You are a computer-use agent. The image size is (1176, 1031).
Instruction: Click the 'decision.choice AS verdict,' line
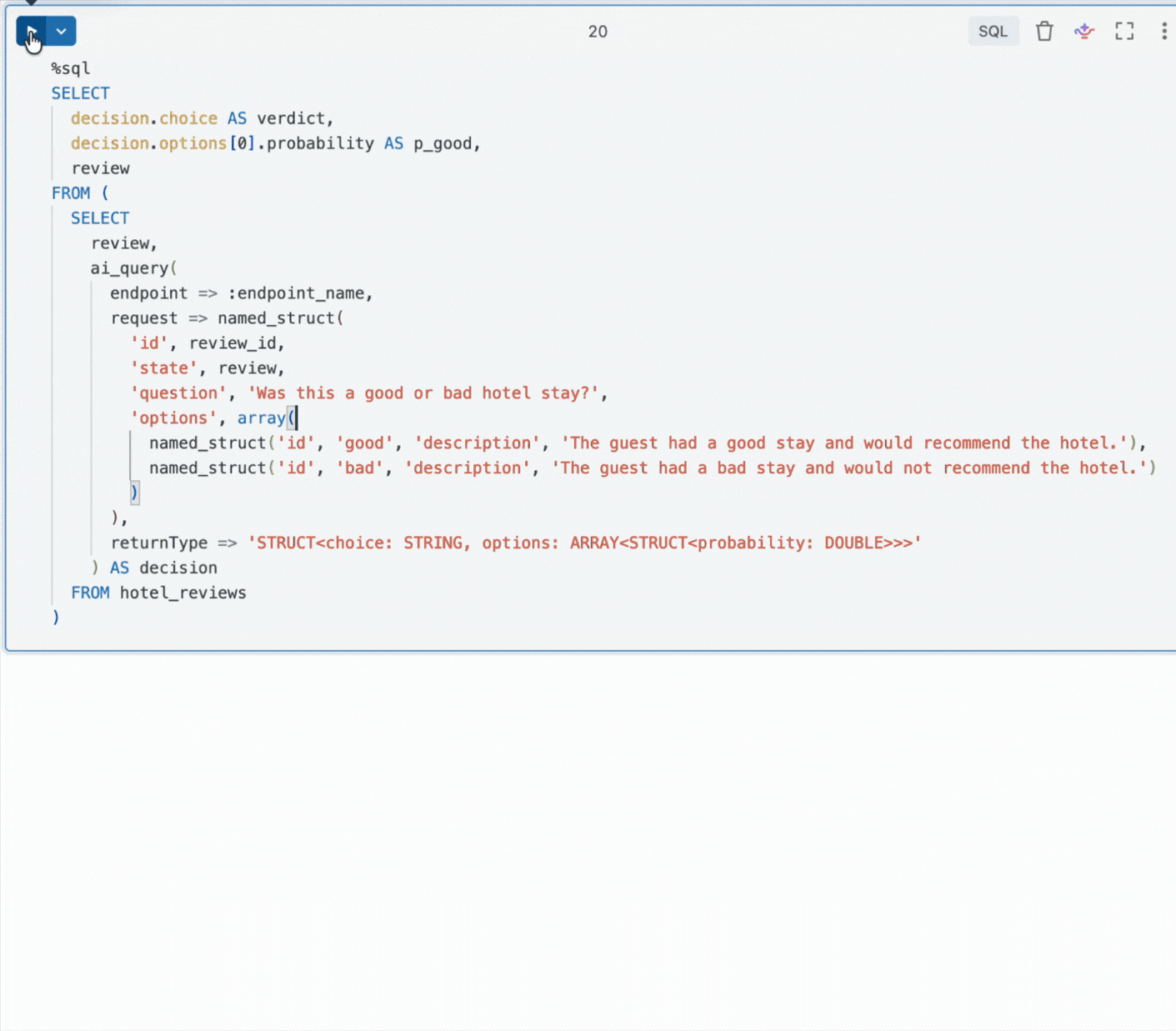point(202,118)
